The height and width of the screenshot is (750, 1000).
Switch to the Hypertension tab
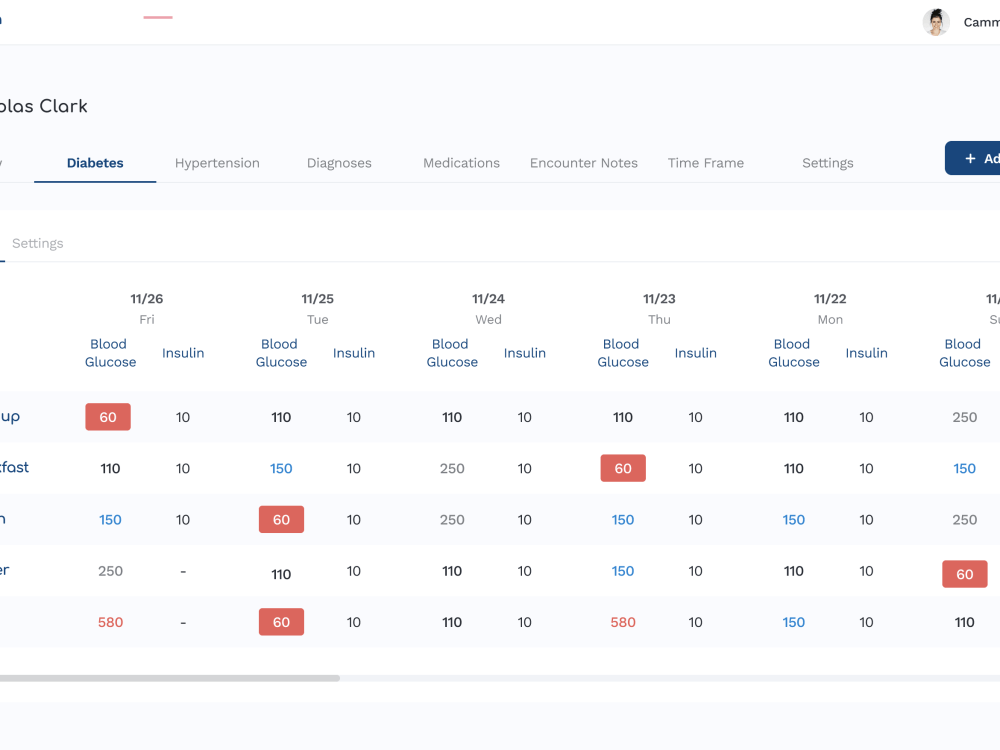217,162
